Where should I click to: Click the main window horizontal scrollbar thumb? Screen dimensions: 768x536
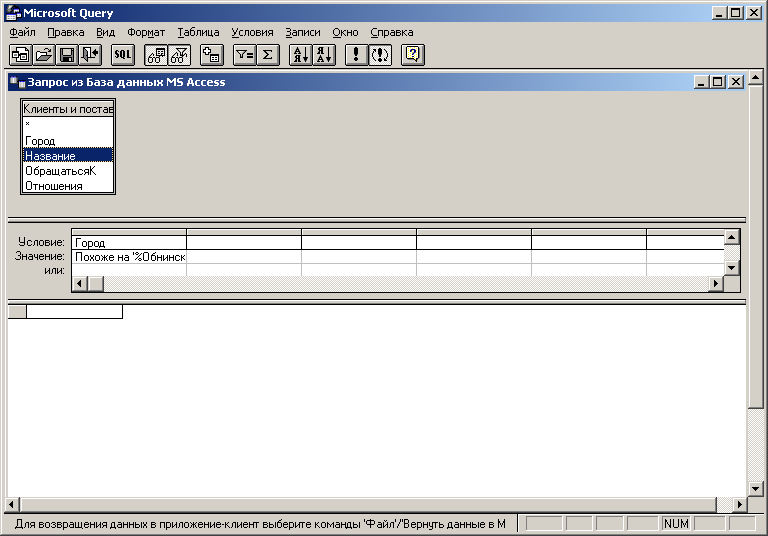point(368,504)
